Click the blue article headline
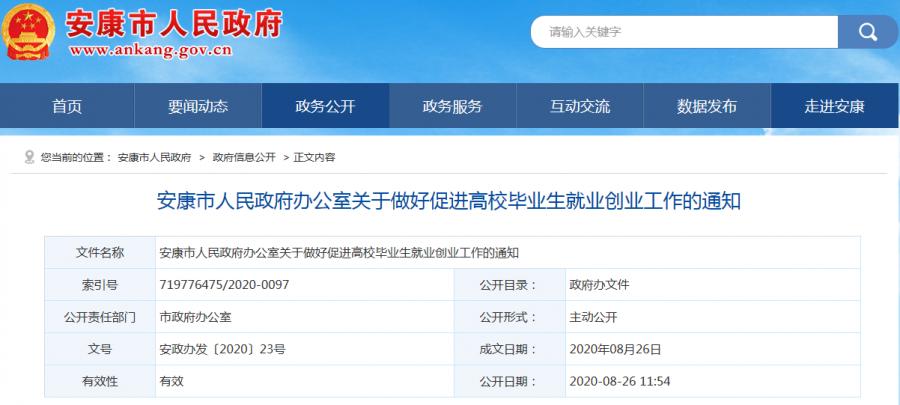 pyautogui.click(x=449, y=202)
